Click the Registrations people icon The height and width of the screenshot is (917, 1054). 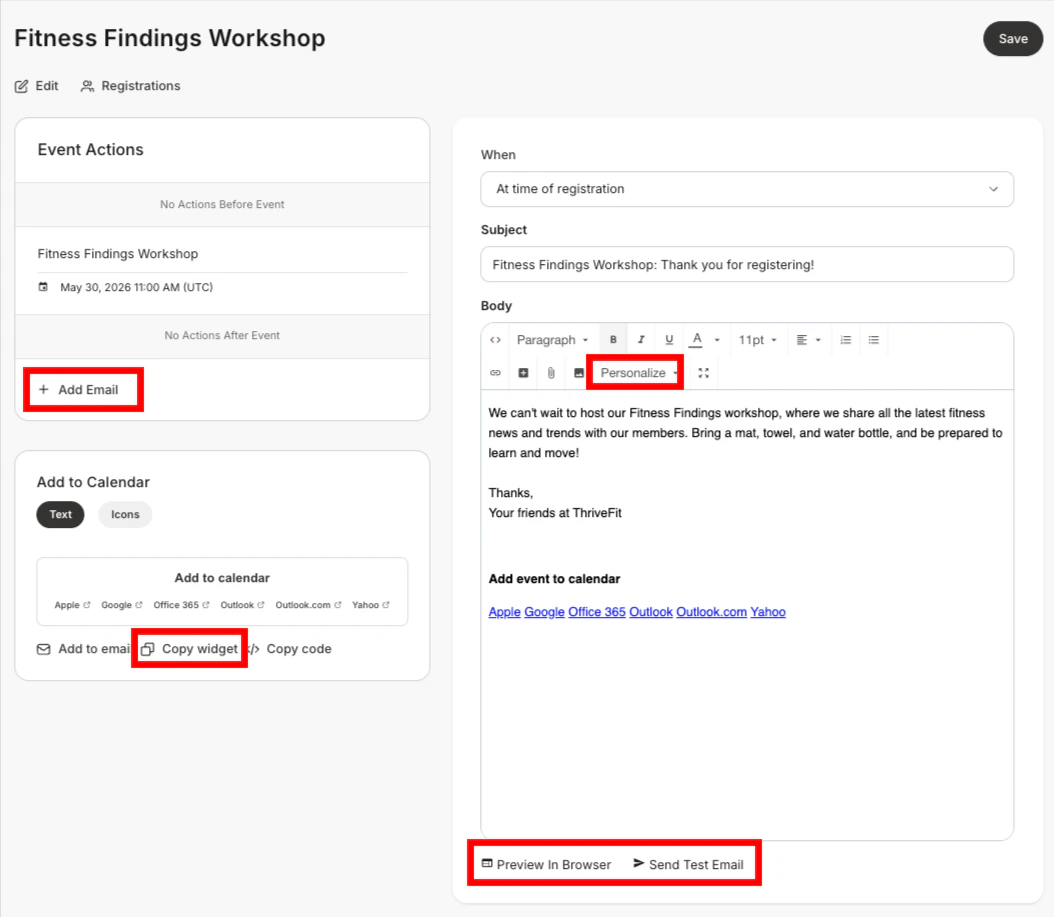click(x=87, y=86)
